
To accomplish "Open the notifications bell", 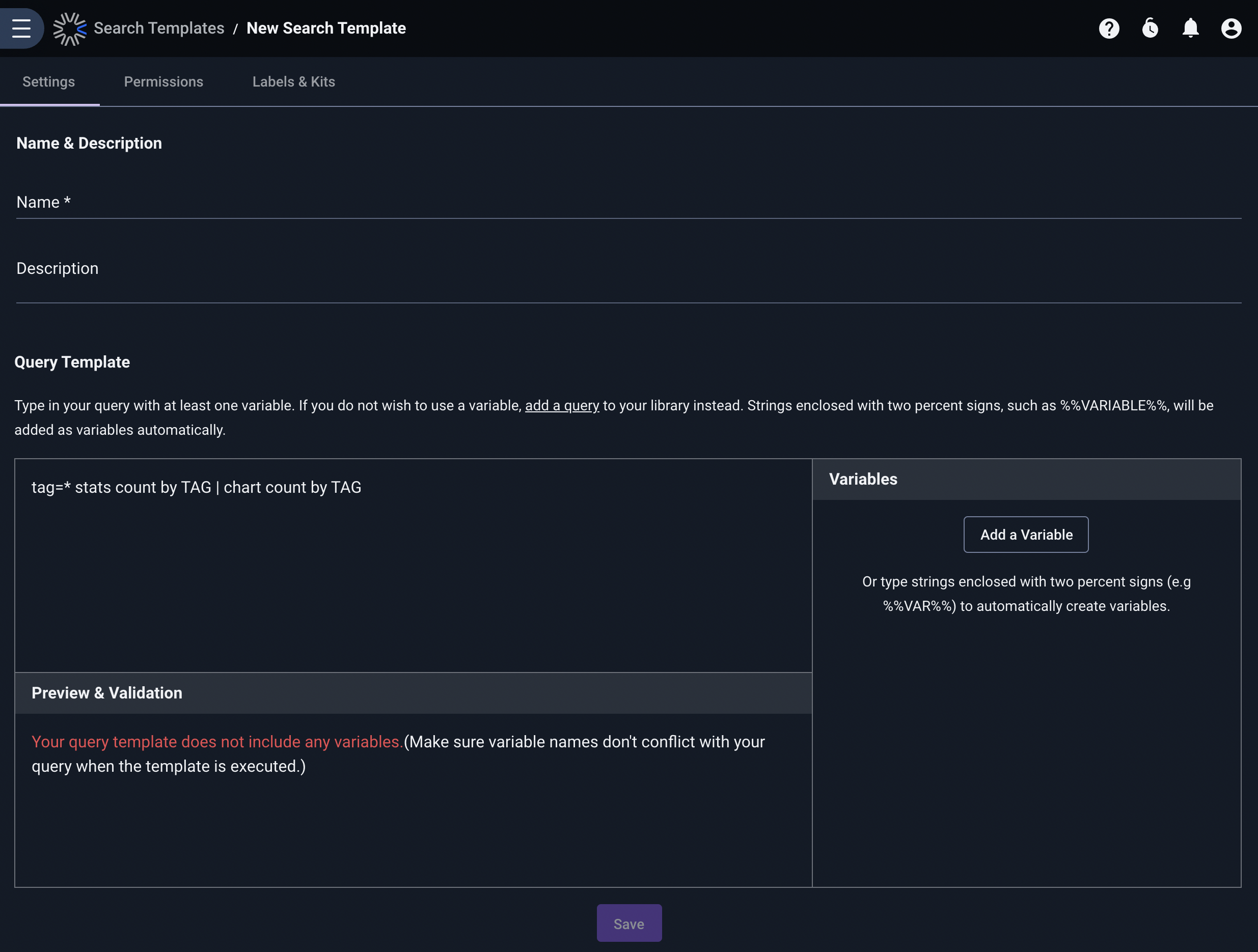I will pyautogui.click(x=1190, y=29).
